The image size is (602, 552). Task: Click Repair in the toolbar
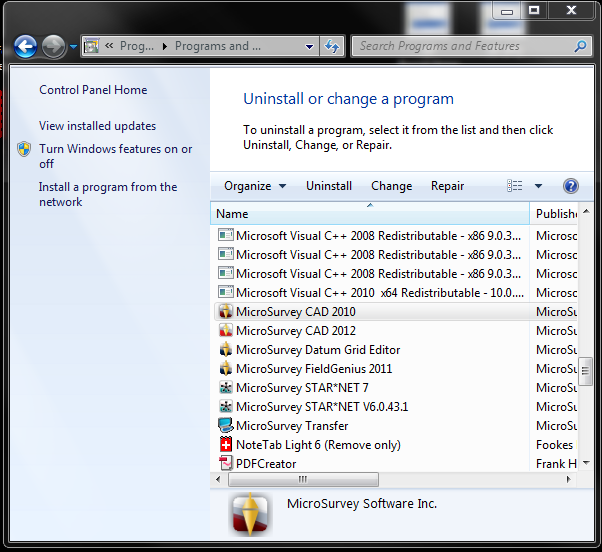(x=447, y=186)
